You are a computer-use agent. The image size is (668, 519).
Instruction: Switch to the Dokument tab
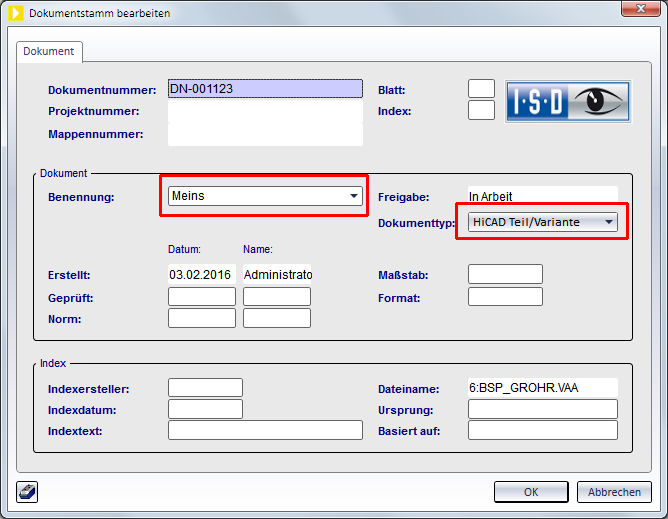click(50, 50)
